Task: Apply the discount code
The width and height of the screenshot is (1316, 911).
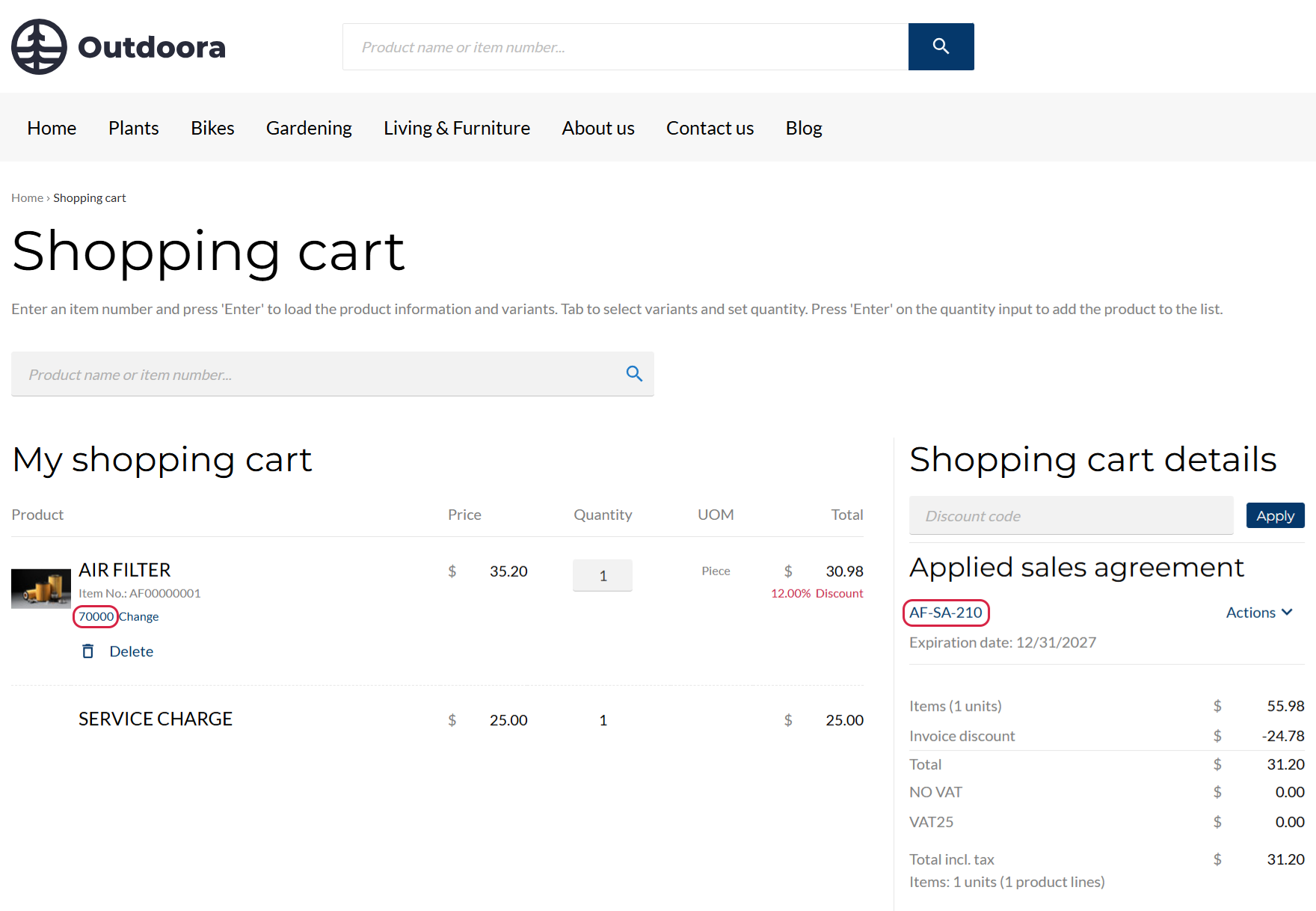Action: 1275,516
